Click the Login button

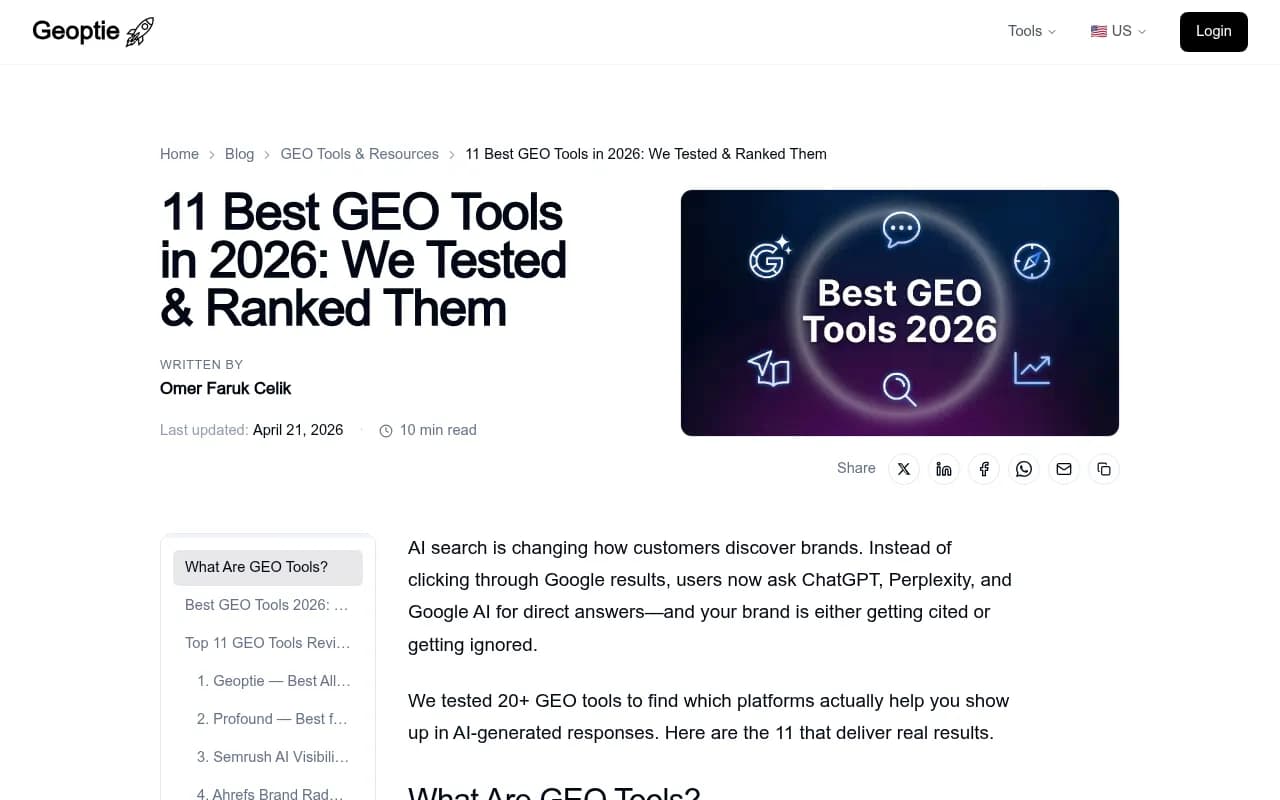coord(1213,32)
